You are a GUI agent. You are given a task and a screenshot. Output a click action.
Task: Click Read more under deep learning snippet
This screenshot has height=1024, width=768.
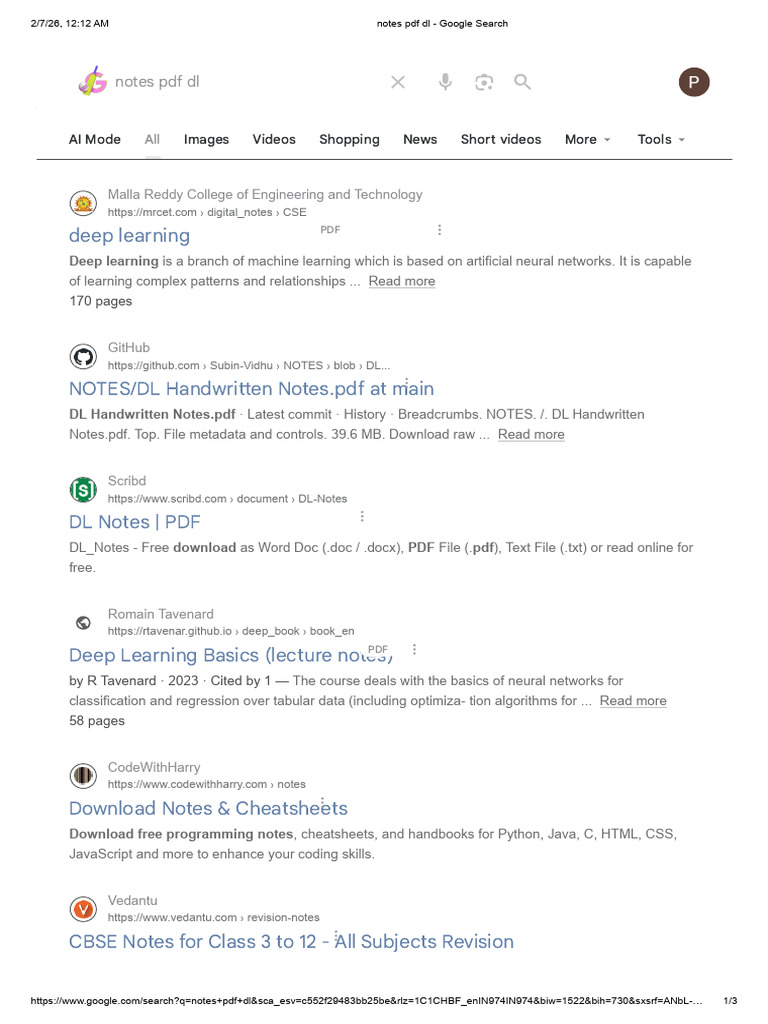[x=402, y=281]
